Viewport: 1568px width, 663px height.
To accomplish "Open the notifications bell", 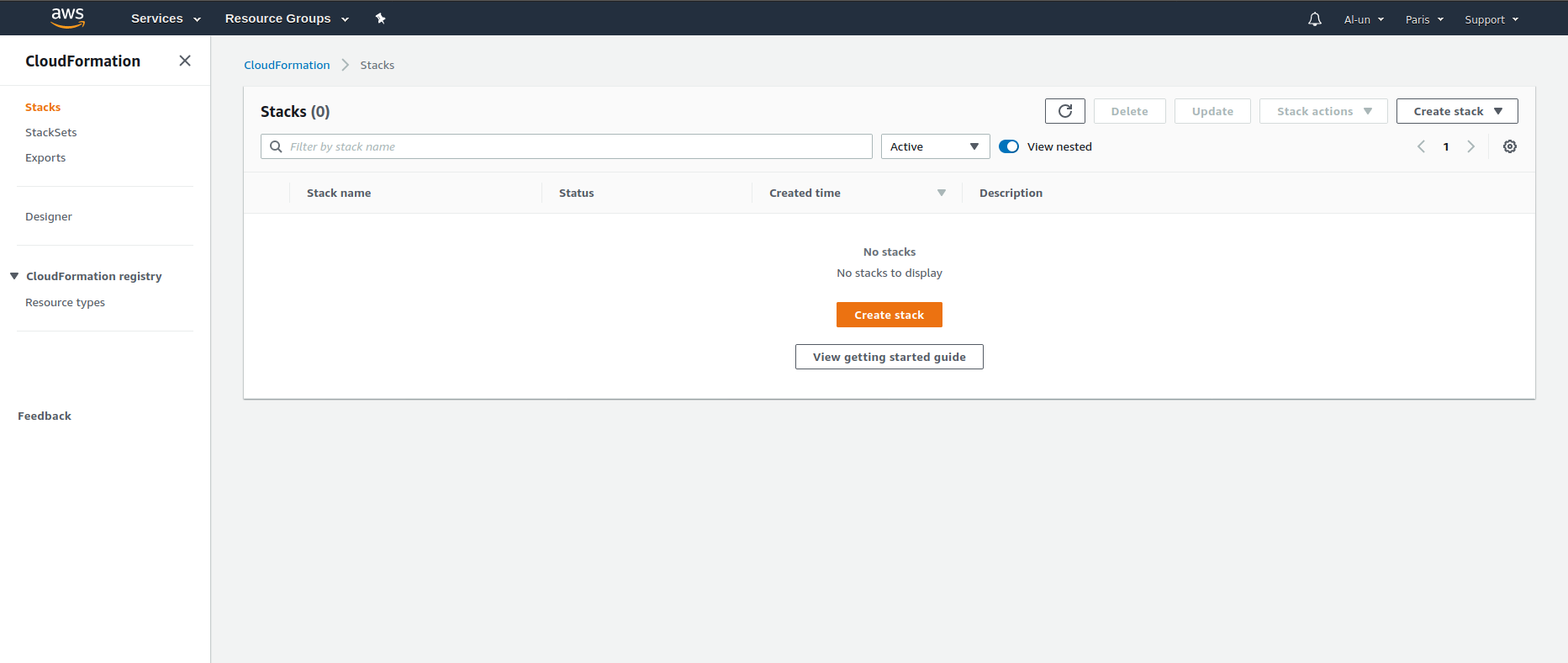I will (1315, 19).
